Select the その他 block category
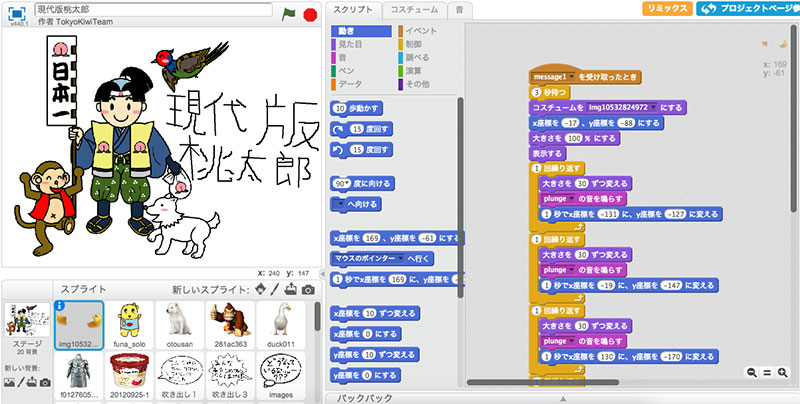Viewport: 800px width, 404px height. (x=428, y=84)
